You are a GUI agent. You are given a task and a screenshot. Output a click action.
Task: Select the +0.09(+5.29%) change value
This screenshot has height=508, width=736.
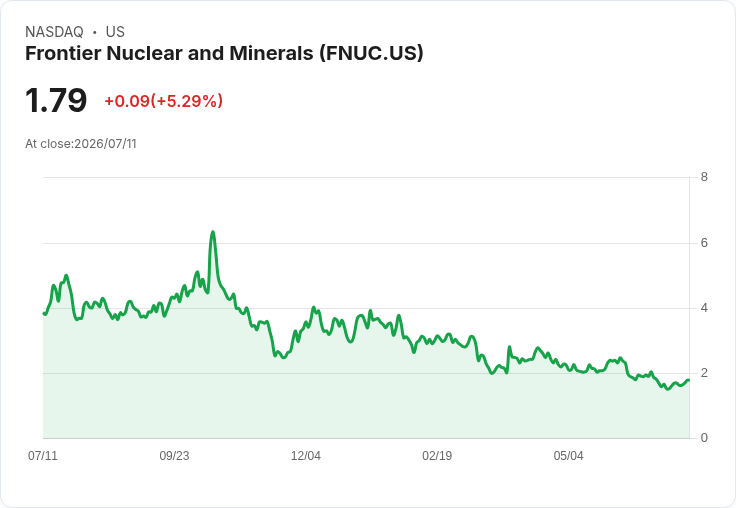[163, 101]
